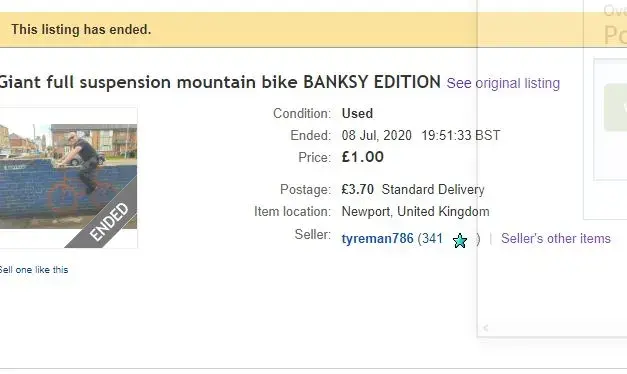
Task: Open the See original listing link
Action: pyautogui.click(x=503, y=83)
